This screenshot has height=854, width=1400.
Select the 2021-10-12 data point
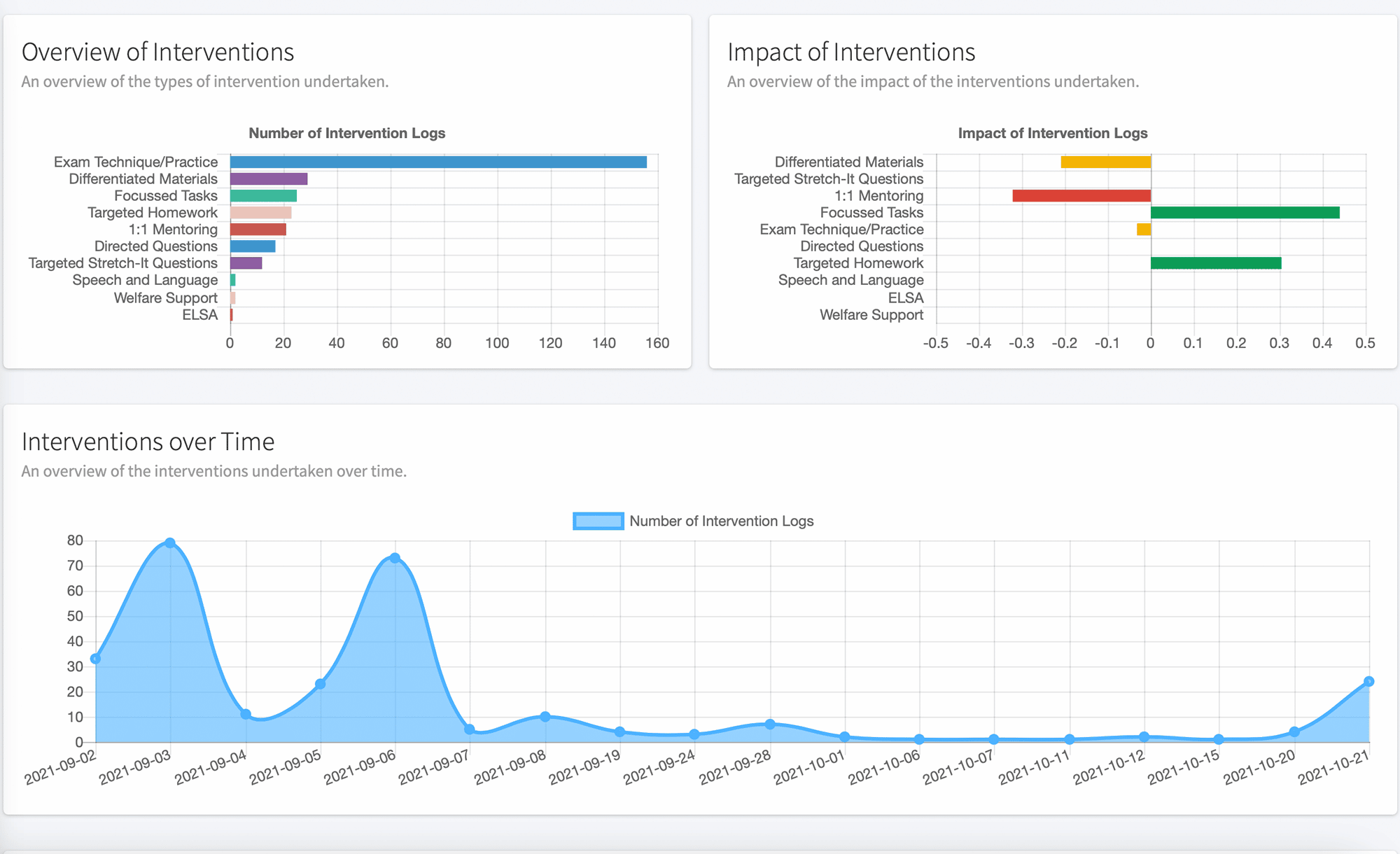point(1144,736)
